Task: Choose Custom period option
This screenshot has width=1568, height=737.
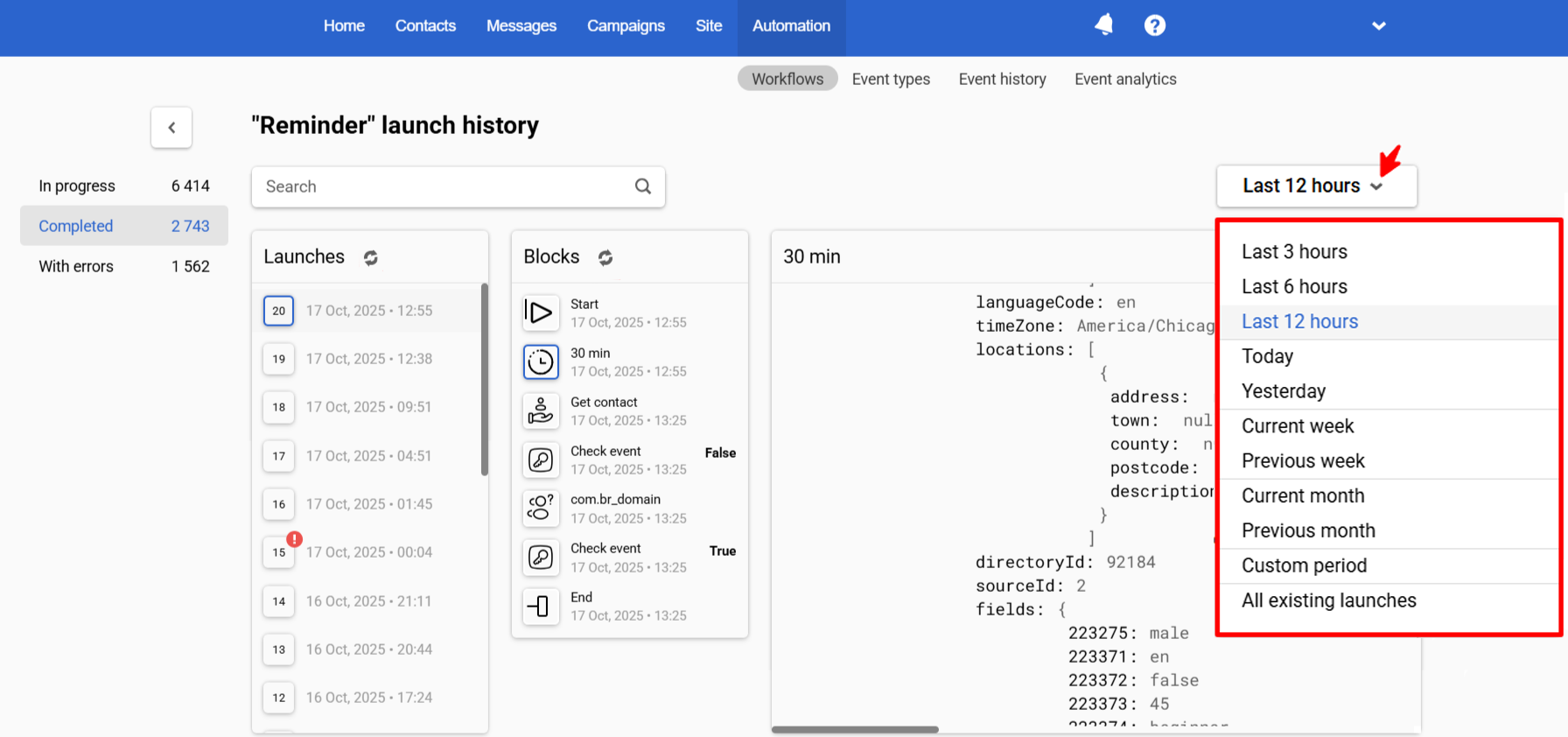Action: [1389, 566]
